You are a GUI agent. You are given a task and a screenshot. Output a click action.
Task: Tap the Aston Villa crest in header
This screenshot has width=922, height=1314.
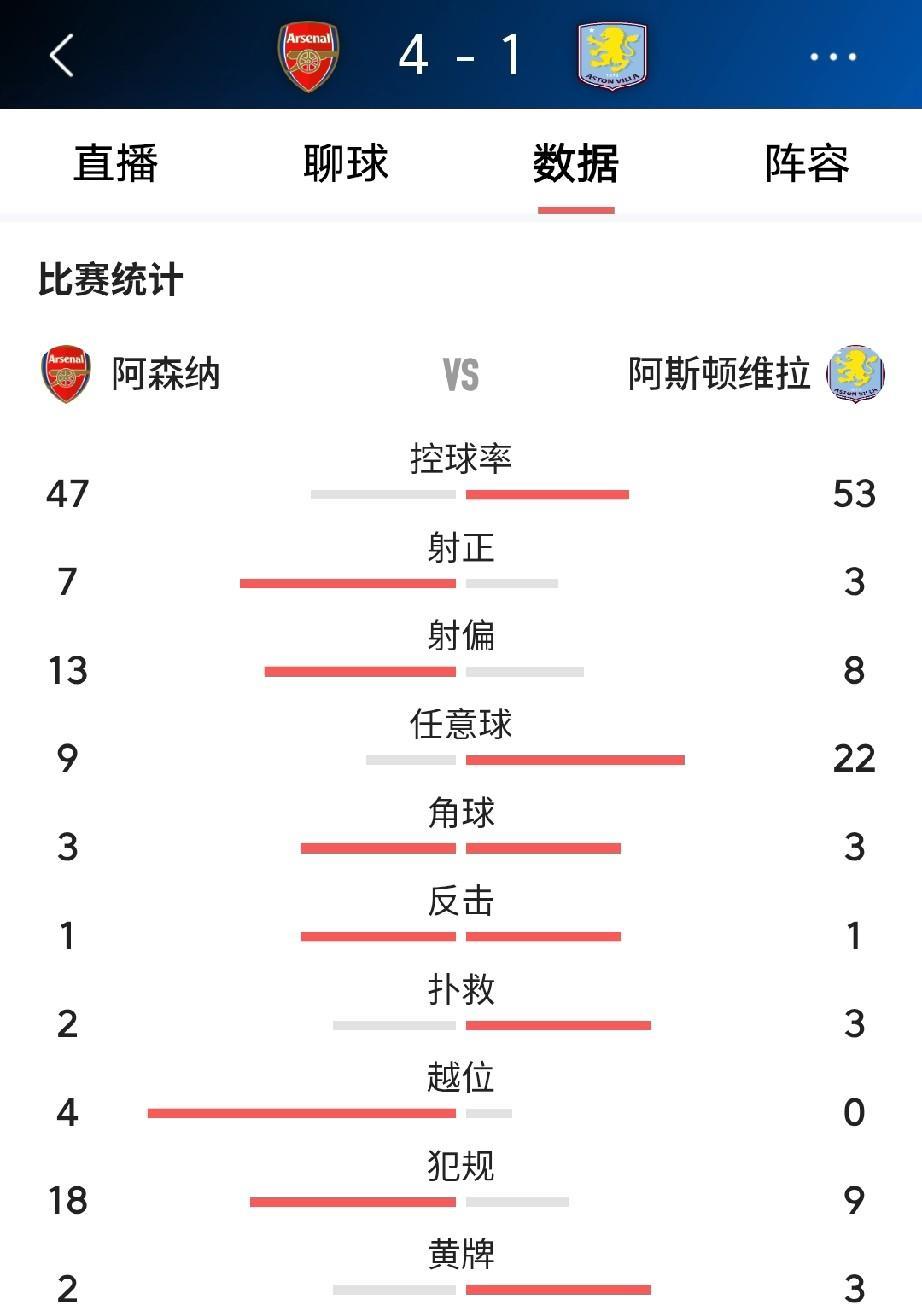tap(612, 56)
